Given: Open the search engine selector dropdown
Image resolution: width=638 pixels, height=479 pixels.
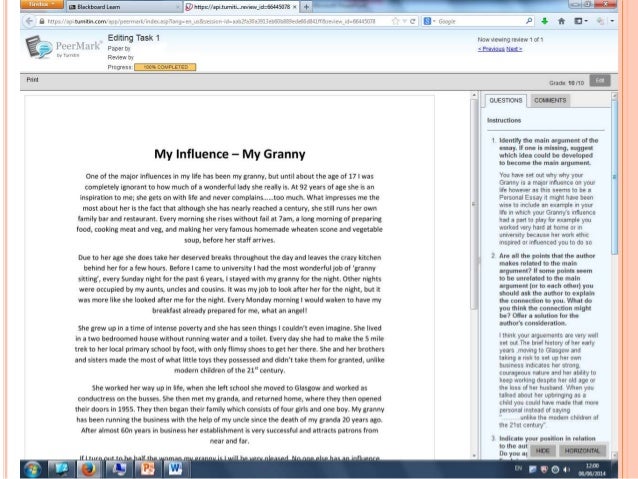Looking at the screenshot, I should [429, 21].
